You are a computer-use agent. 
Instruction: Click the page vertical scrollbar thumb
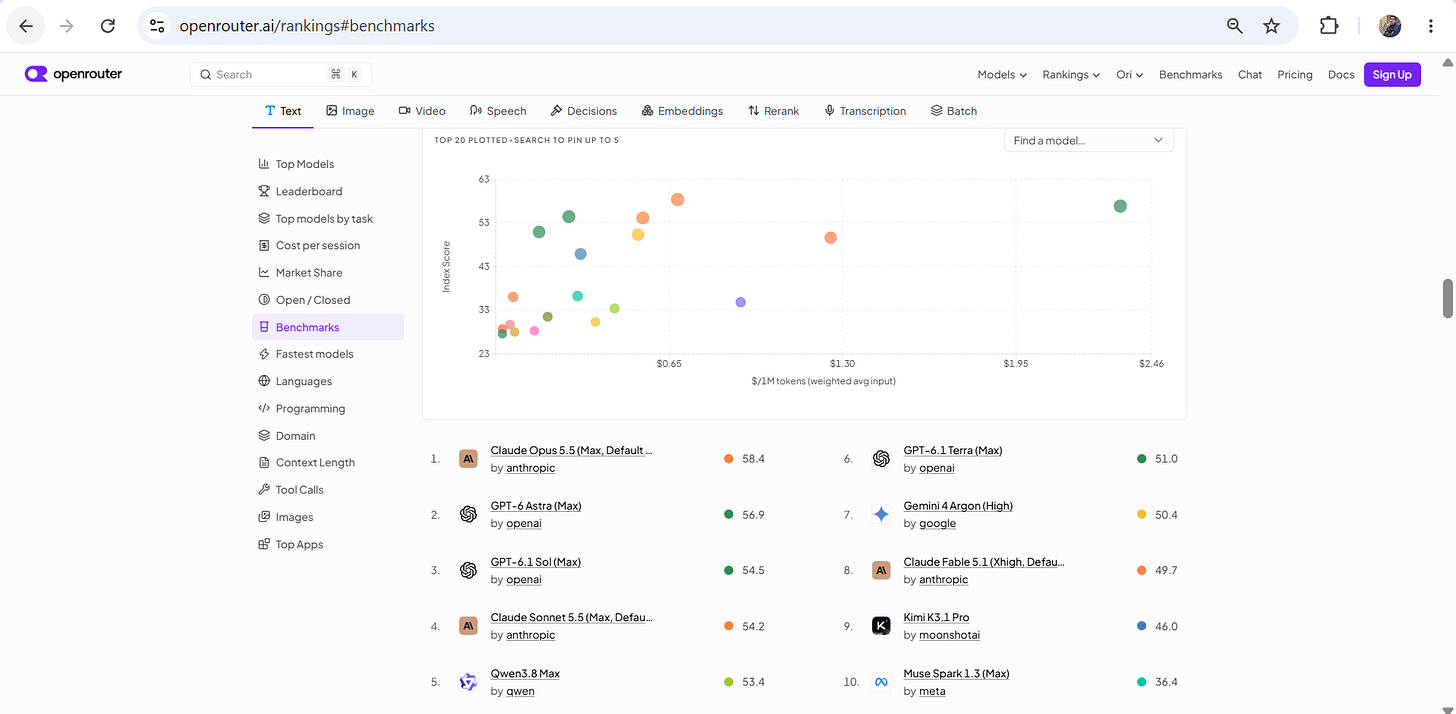click(x=1447, y=298)
